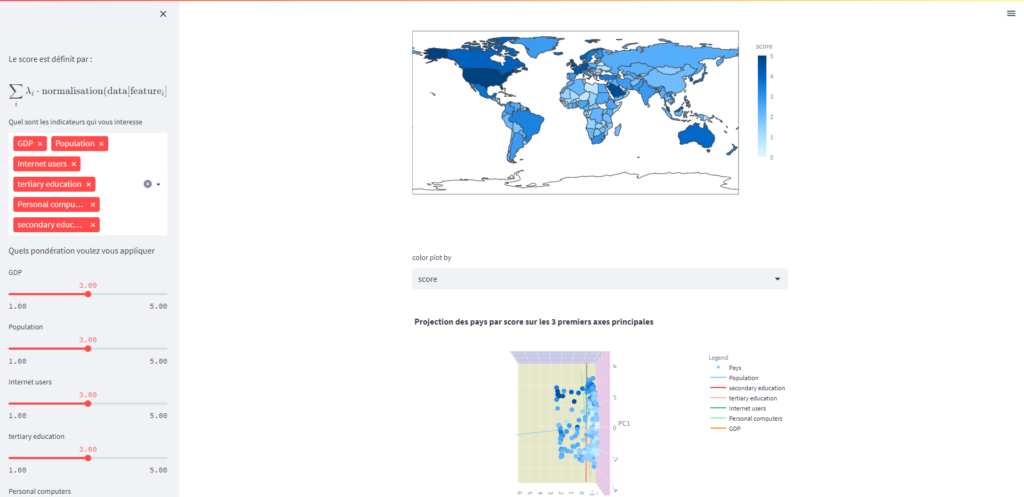Image resolution: width=1024 pixels, height=497 pixels.
Task: Remove the Population tag from indicators
Action: [101, 144]
